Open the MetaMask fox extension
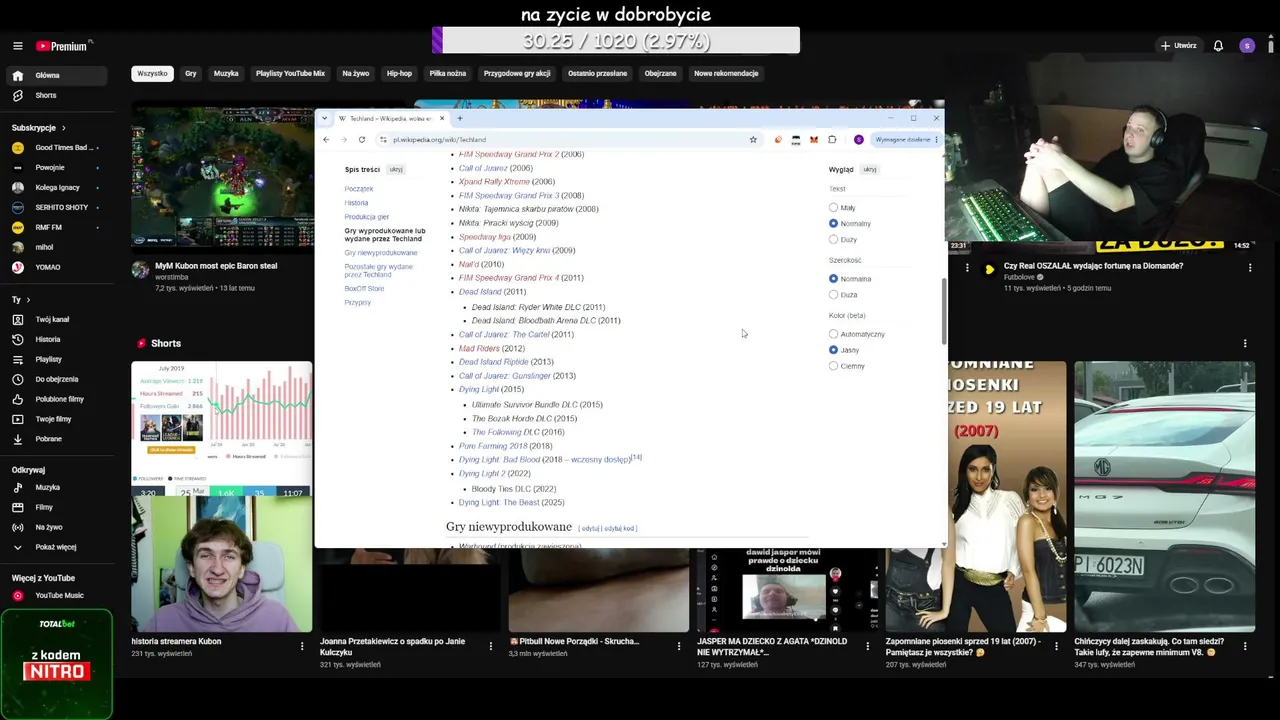 click(x=814, y=140)
